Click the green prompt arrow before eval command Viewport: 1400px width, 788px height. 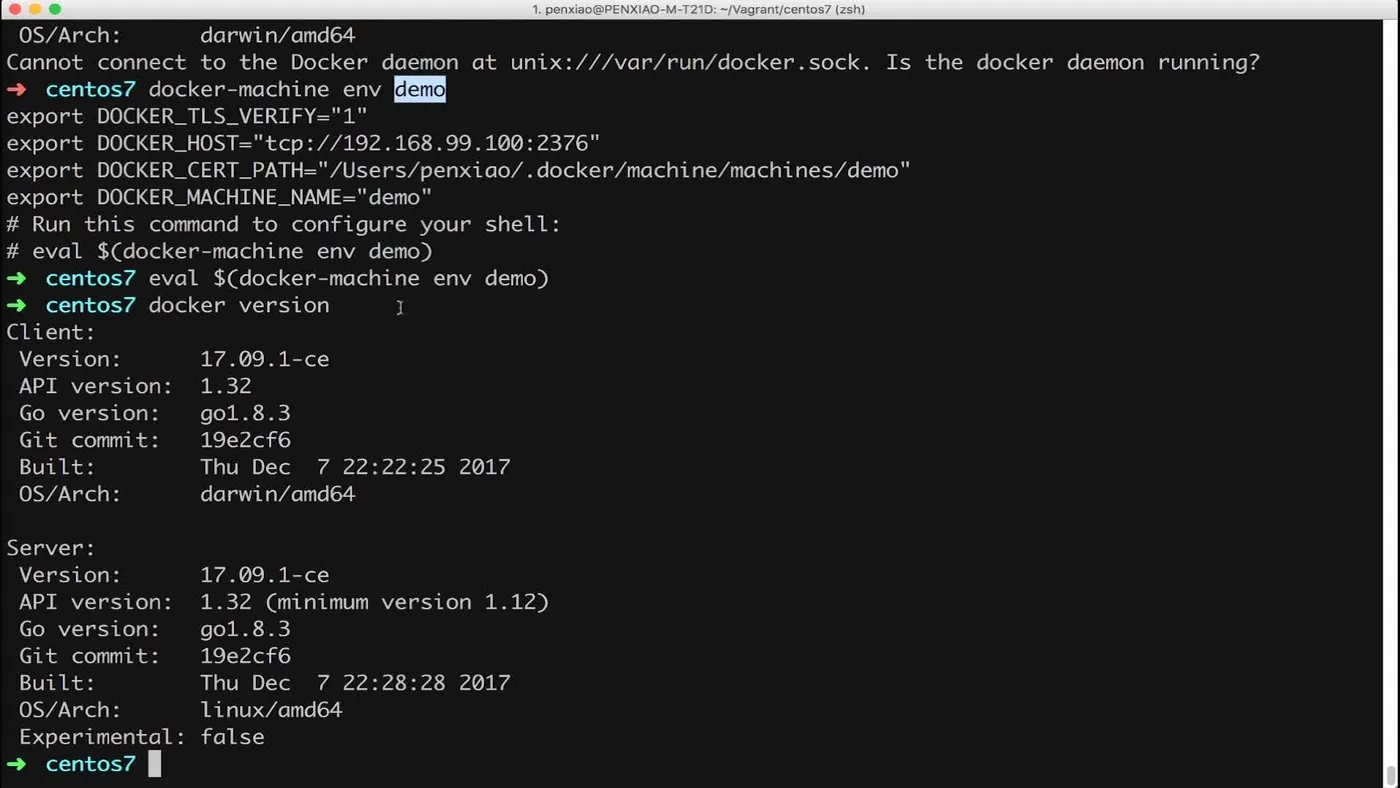[x=16, y=278]
